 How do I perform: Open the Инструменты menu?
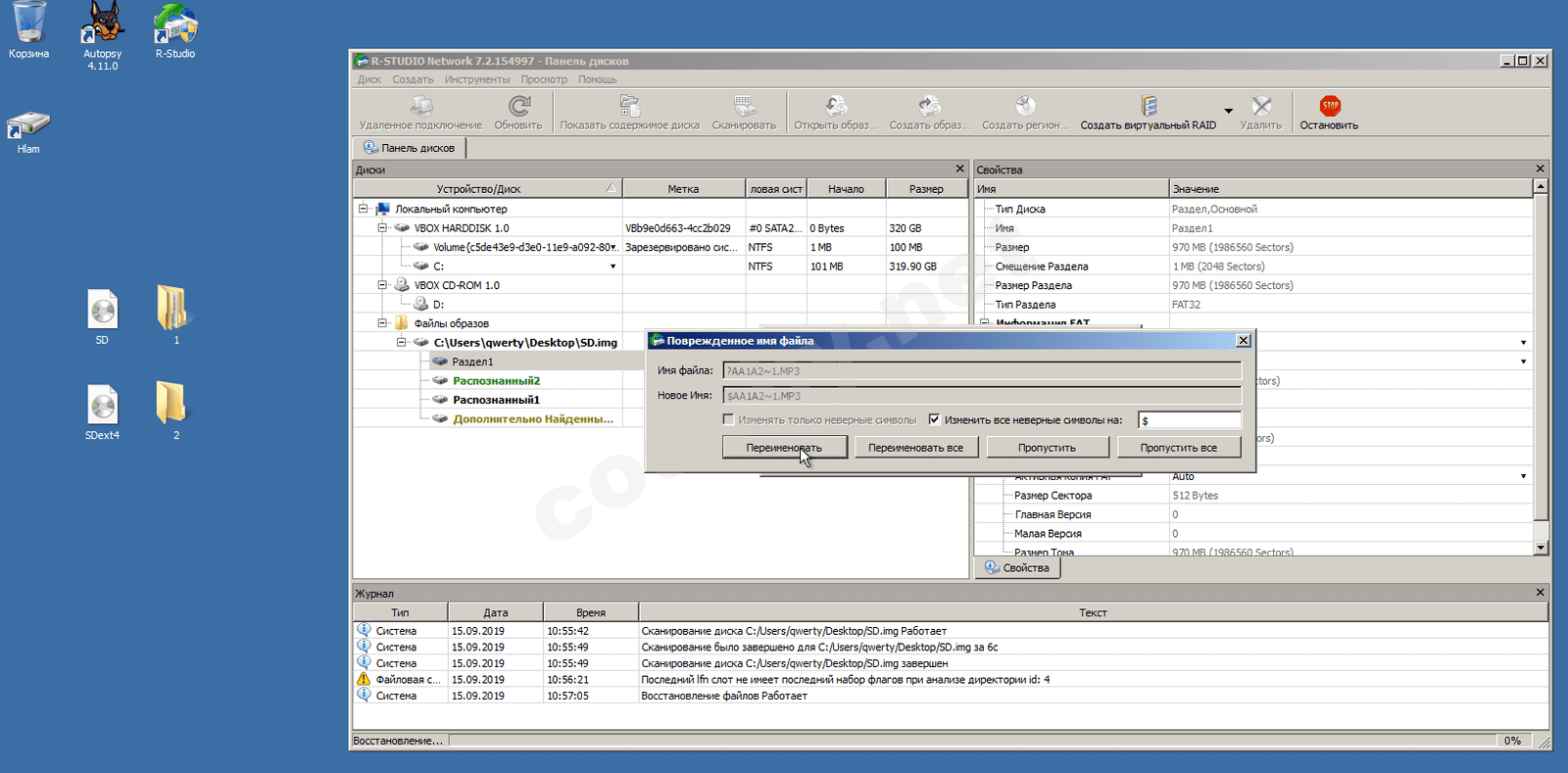tap(476, 79)
